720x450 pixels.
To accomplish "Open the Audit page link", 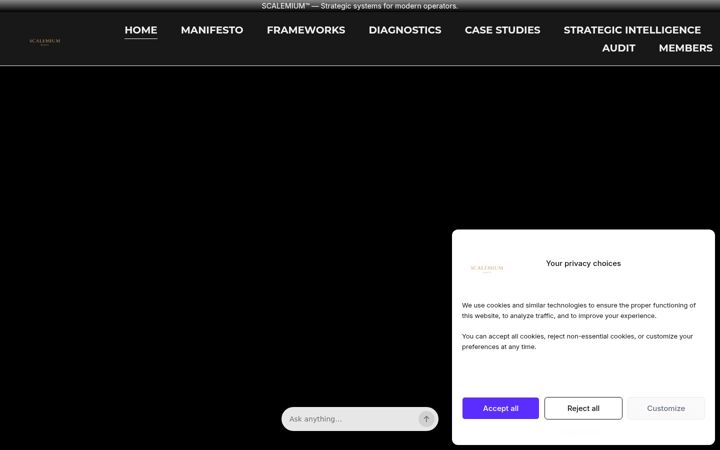I will point(619,48).
